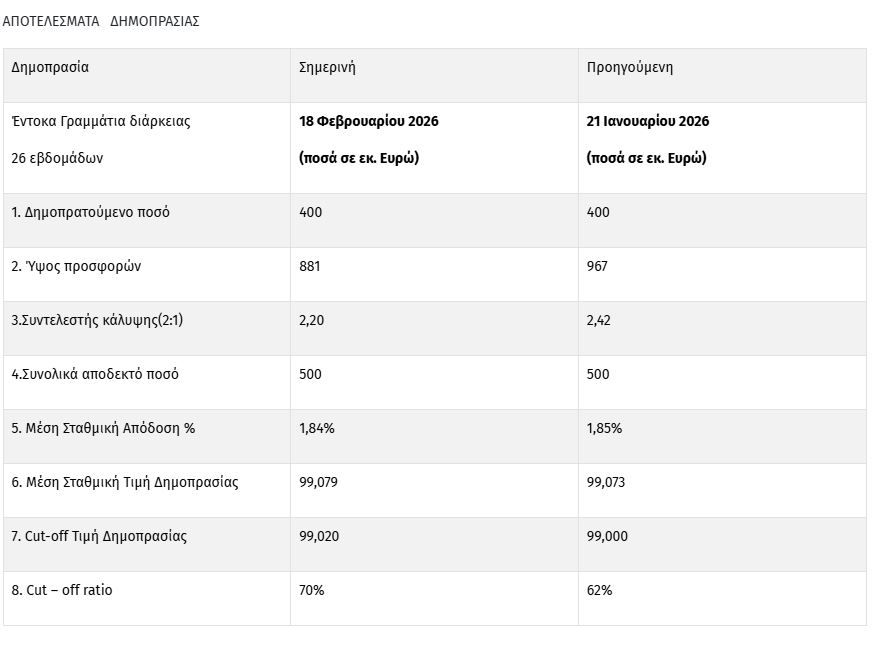The image size is (880, 670).
Task: Click the "6. Μέση Σταθμική Τιμή Δημοπρασίας" label
Action: (x=125, y=482)
